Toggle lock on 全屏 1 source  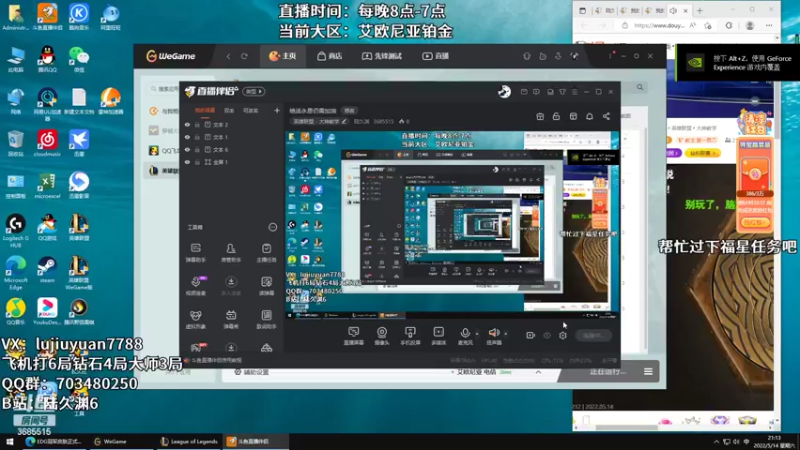coord(197,162)
